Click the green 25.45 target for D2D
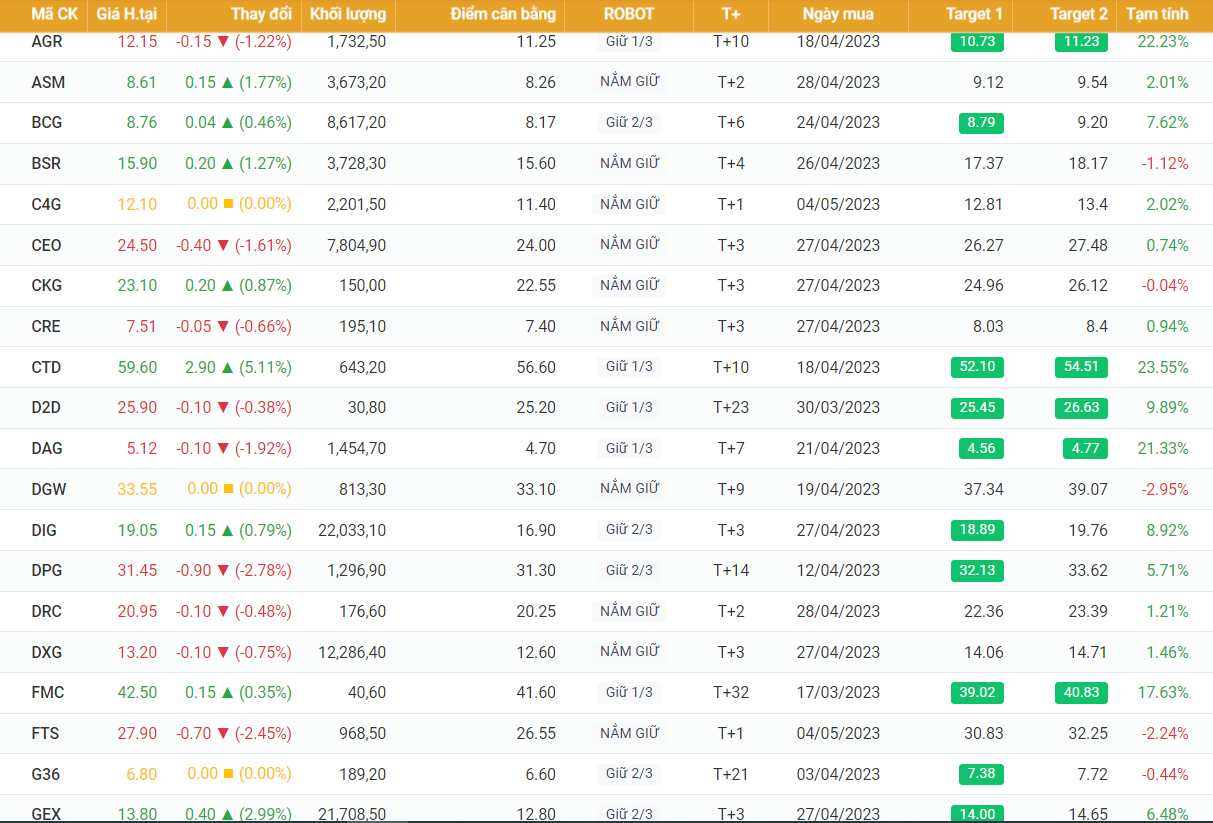The height and width of the screenshot is (823, 1213). [x=977, y=408]
